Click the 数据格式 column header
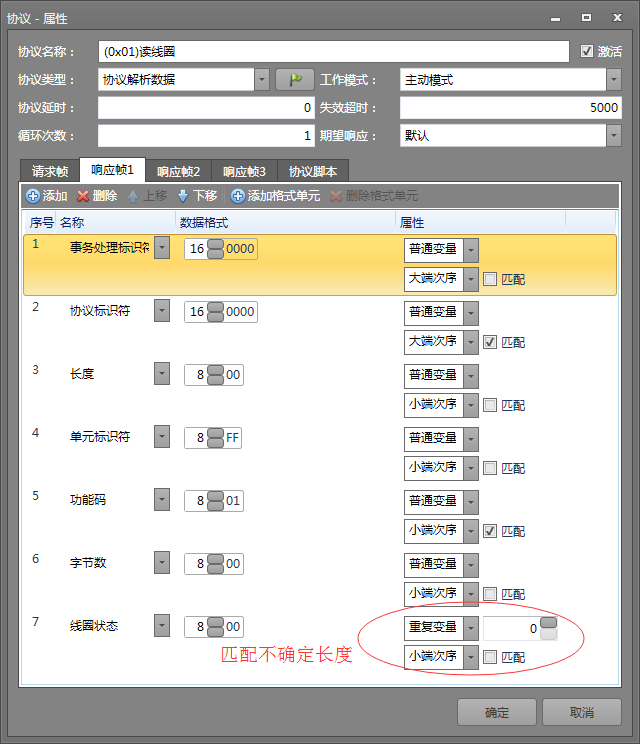Viewport: 640px width, 744px height. coord(285,223)
